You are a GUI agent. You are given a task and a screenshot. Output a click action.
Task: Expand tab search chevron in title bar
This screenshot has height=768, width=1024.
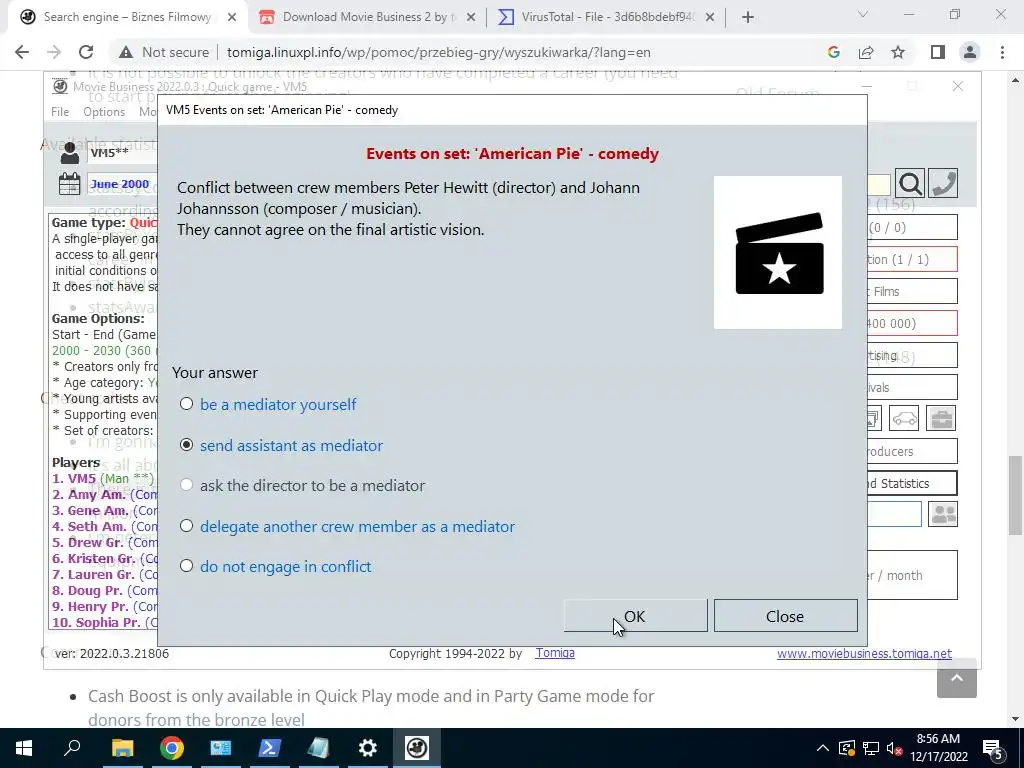coord(863,14)
